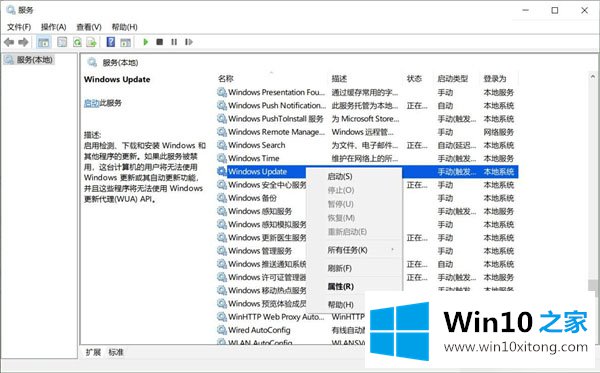Click gear icon of WinHTTP Web Proxy row
600x373 pixels.
pos(222,317)
